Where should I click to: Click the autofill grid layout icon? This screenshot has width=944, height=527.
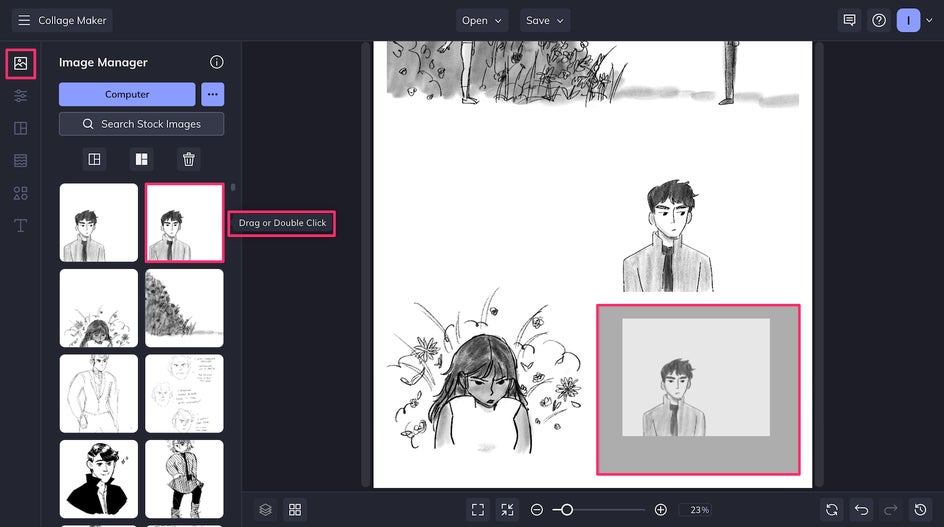141,159
